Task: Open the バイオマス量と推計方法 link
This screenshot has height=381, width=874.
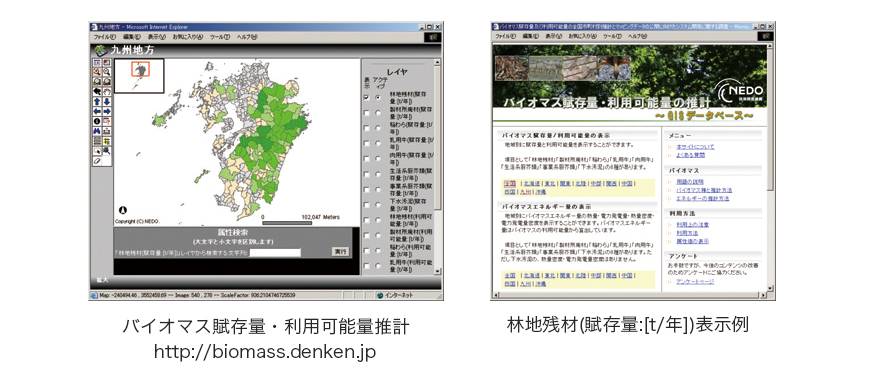Action: [x=705, y=190]
